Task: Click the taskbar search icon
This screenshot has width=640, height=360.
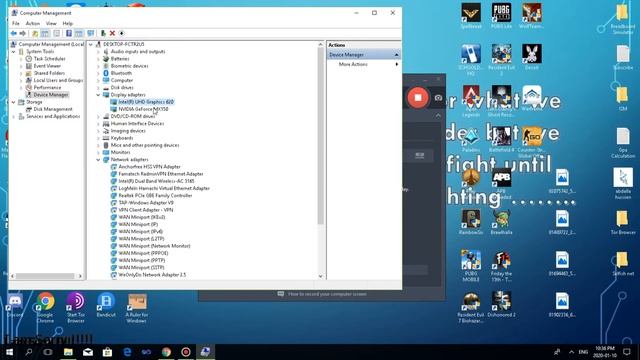Action: pos(29,352)
